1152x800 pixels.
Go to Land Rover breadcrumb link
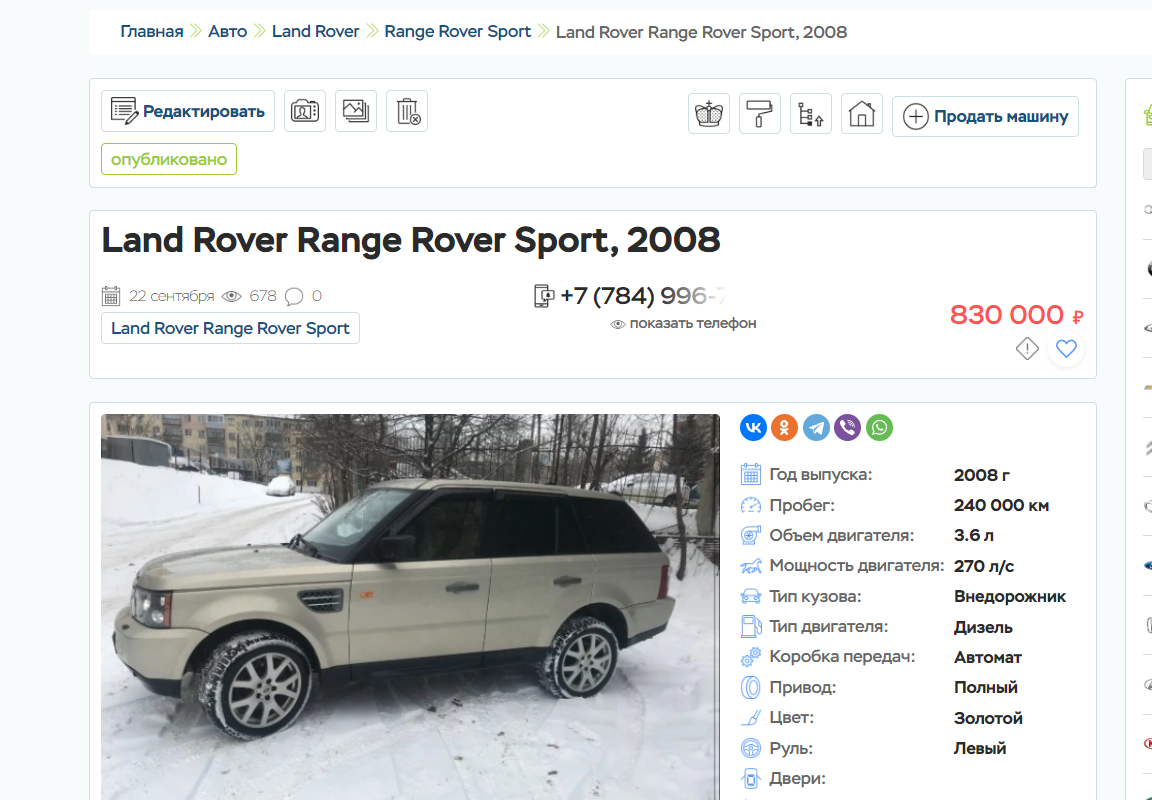point(316,32)
